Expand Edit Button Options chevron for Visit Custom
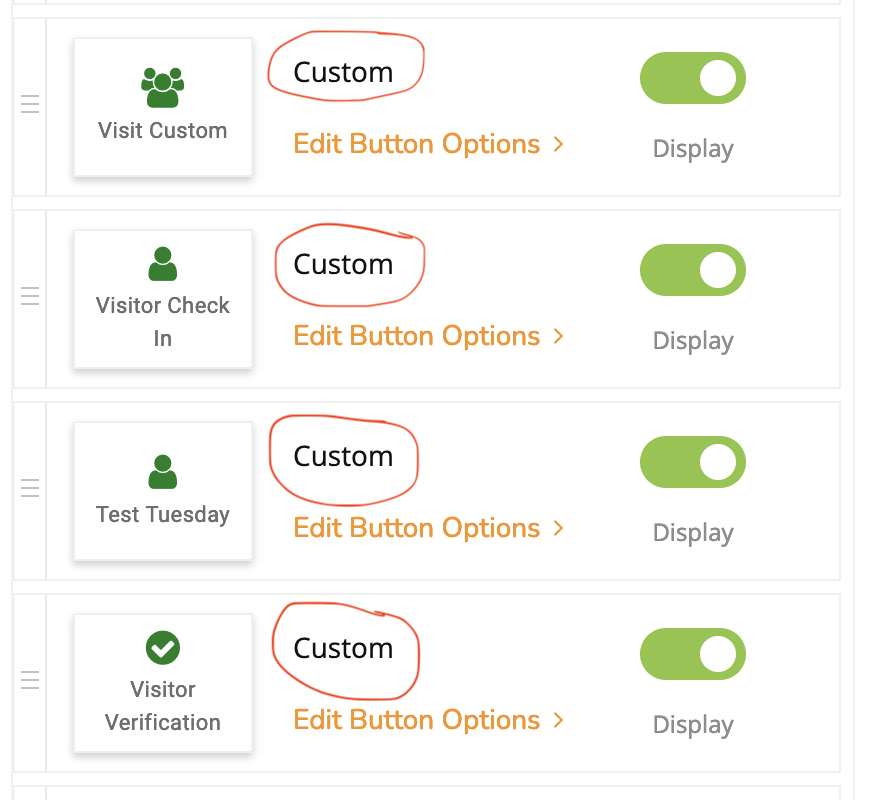The height and width of the screenshot is (800, 886). [559, 144]
